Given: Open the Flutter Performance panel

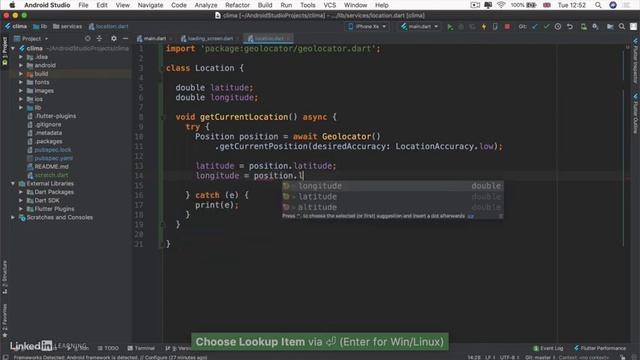Looking at the screenshot, I should (x=600, y=348).
